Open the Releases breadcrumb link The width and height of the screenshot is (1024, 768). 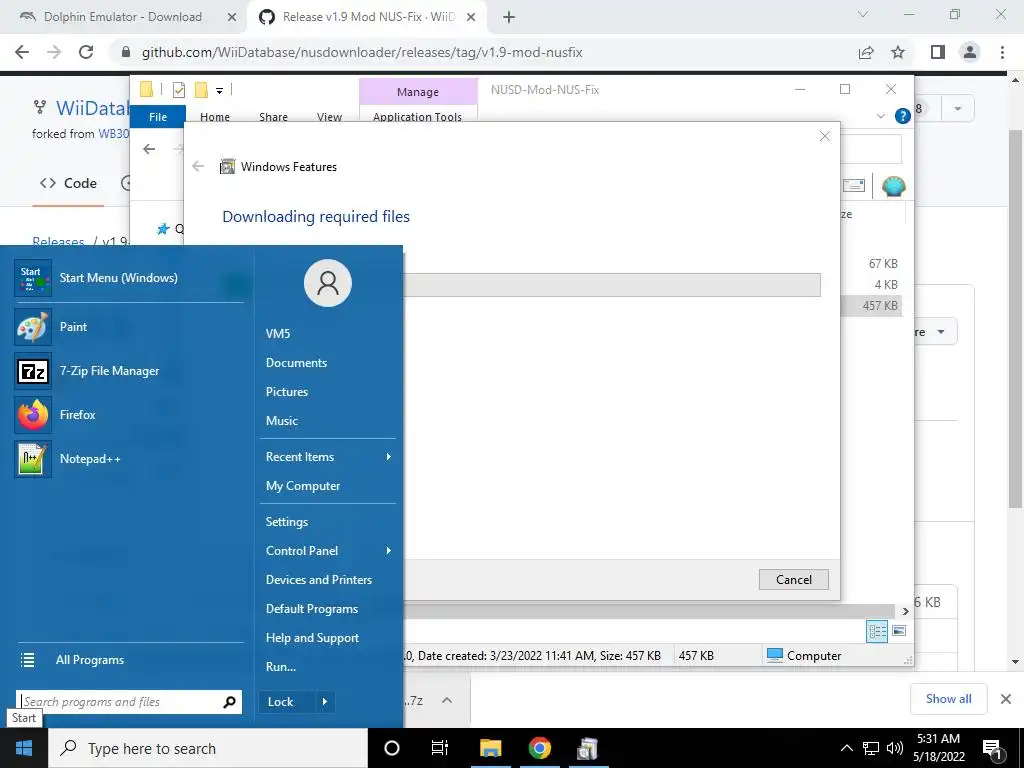(58, 242)
